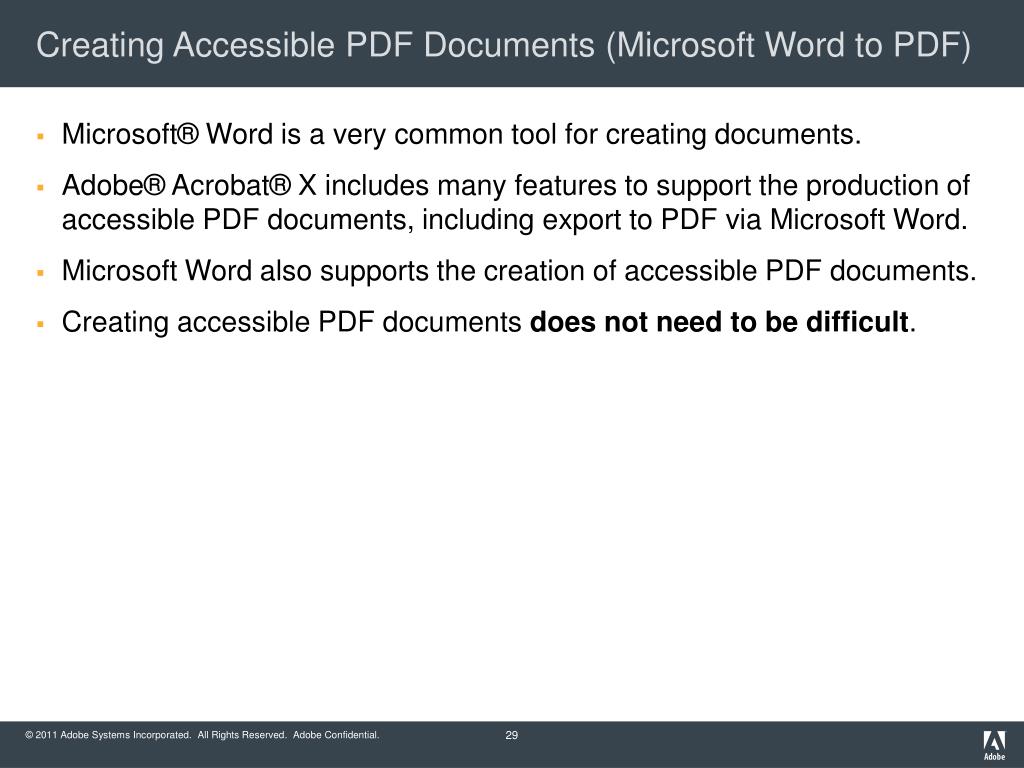Select the line 'accessible PDF documents, including export'
This screenshot has width=1024, height=768.
[x=515, y=220]
